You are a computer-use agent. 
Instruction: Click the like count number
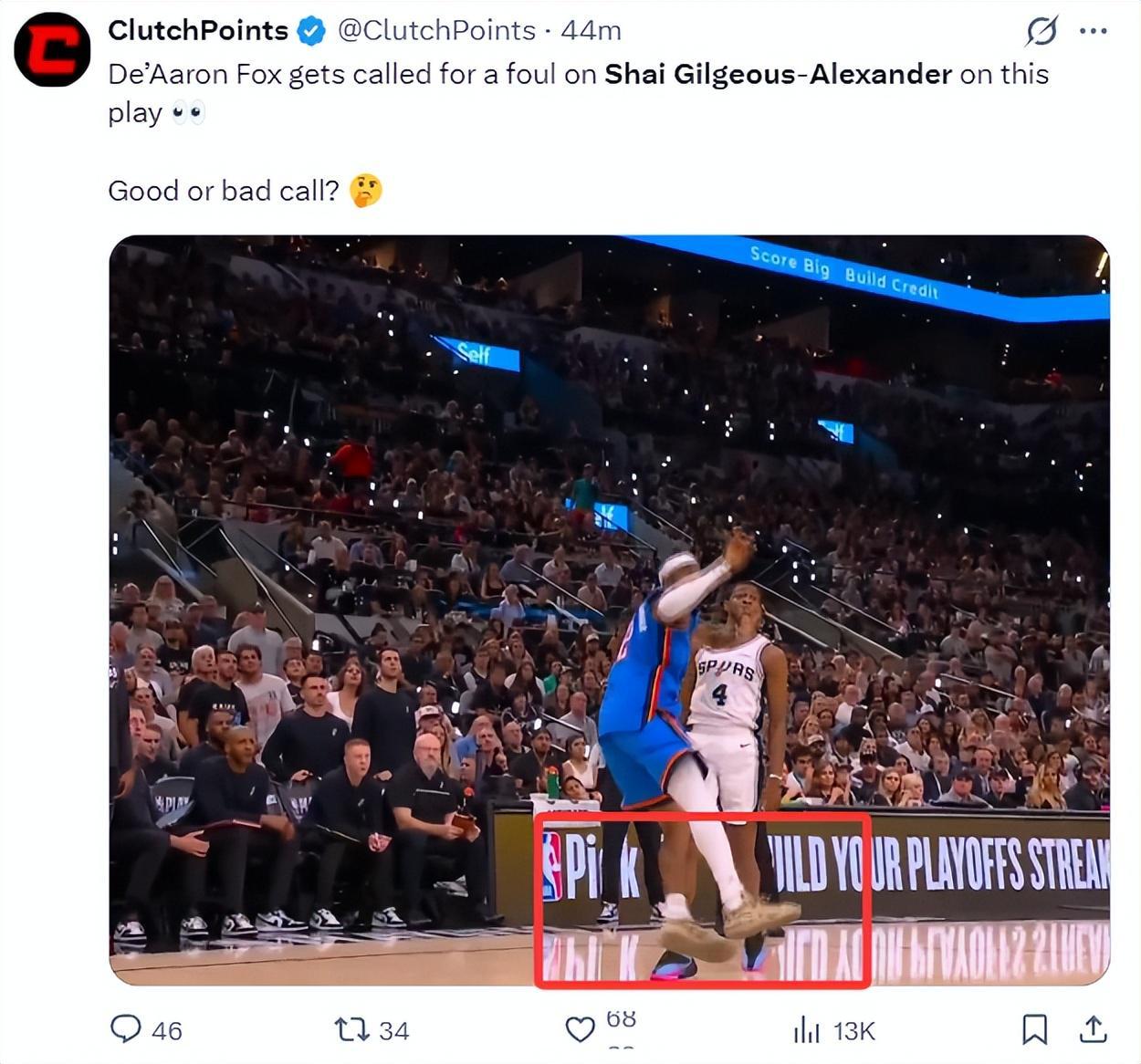click(622, 1019)
